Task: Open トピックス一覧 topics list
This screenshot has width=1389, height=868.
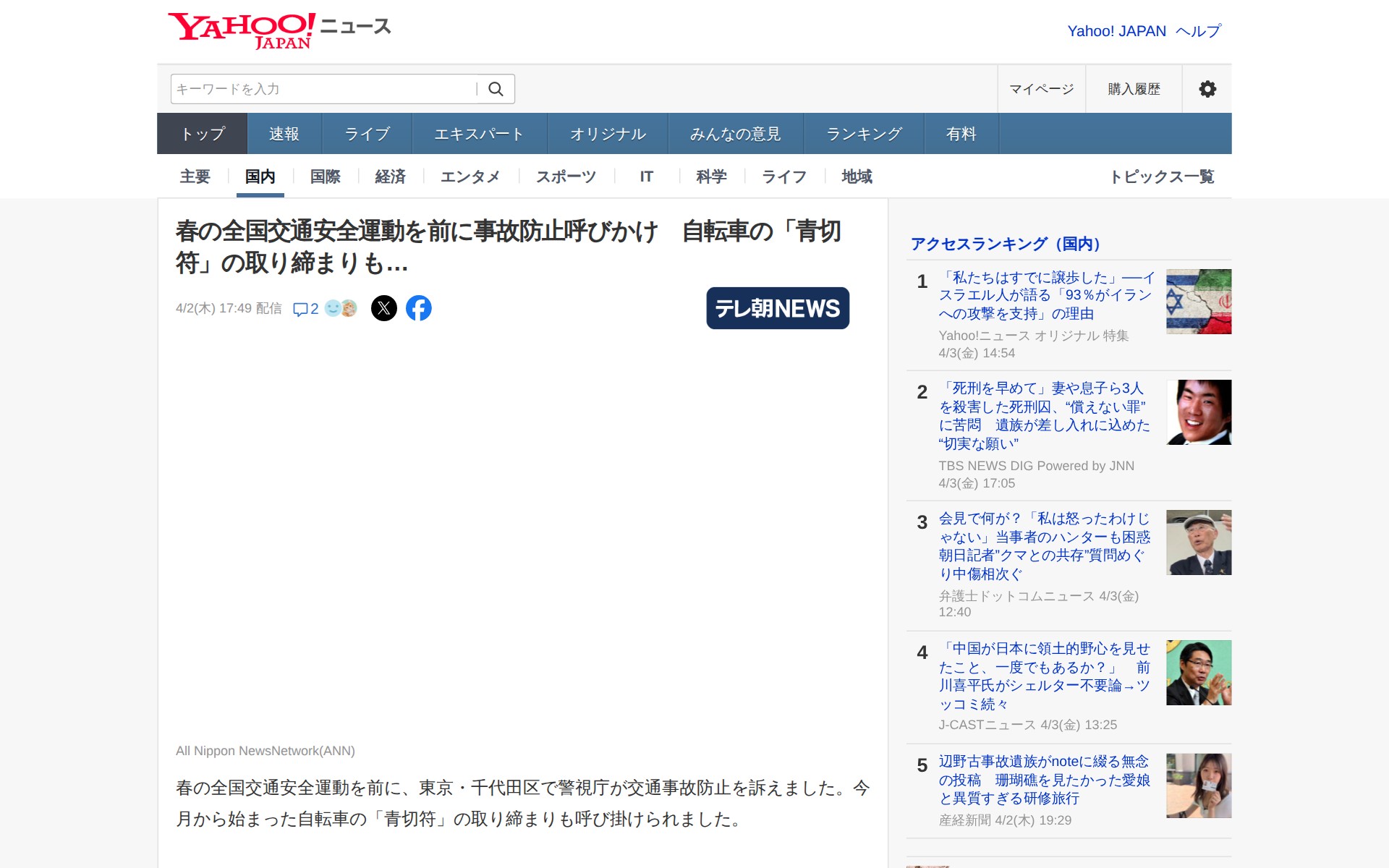Action: coord(1164,176)
